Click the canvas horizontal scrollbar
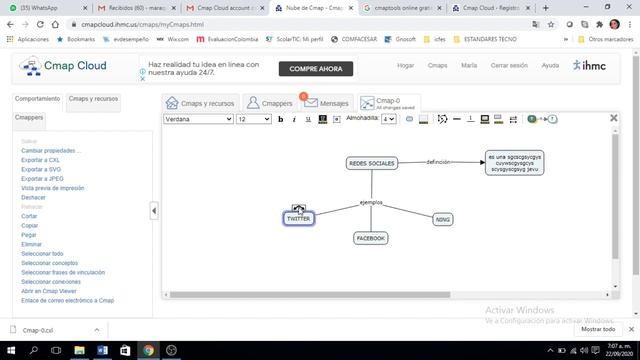This screenshot has width=640, height=360. click(x=310, y=295)
